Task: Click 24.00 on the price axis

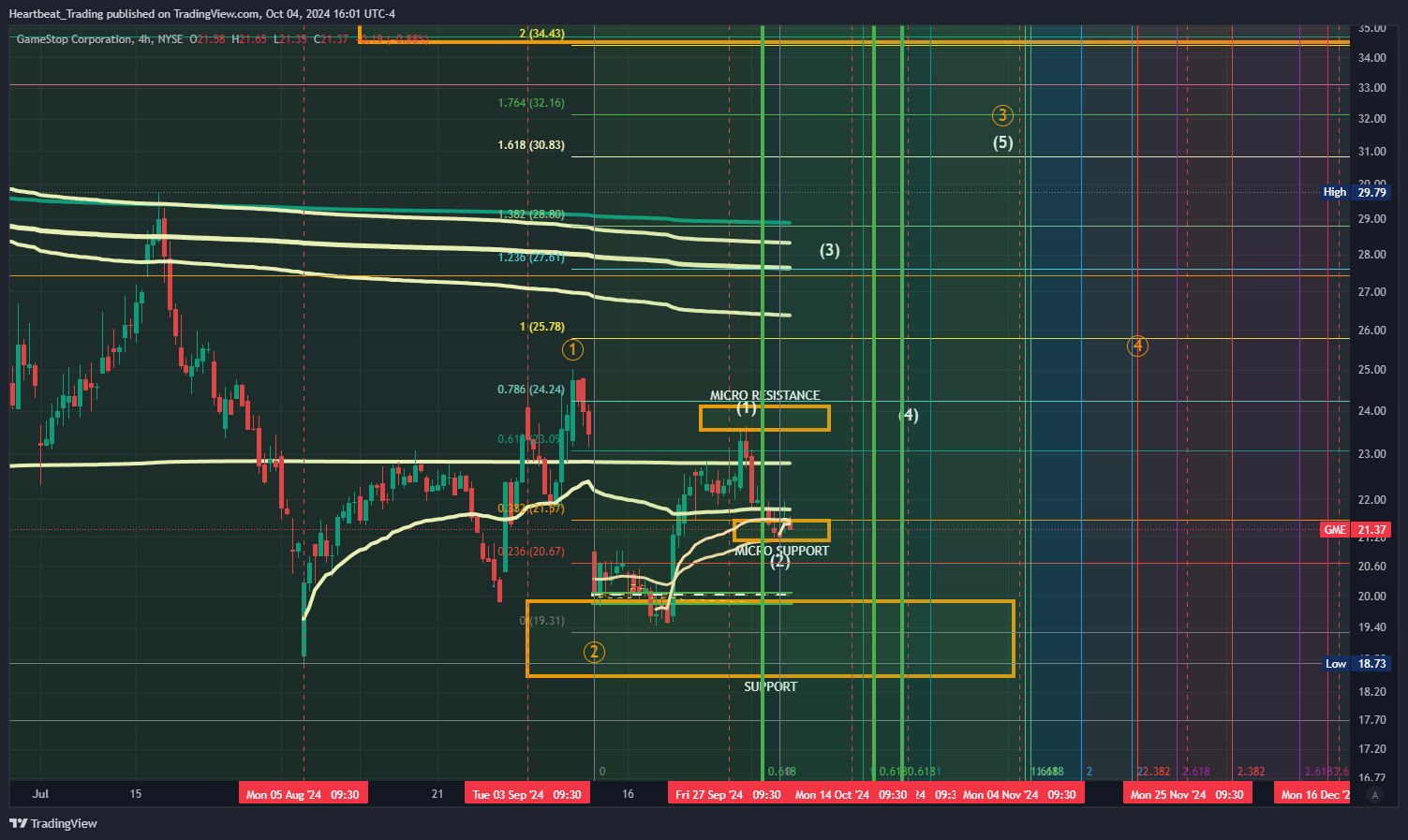Action: click(x=1372, y=411)
